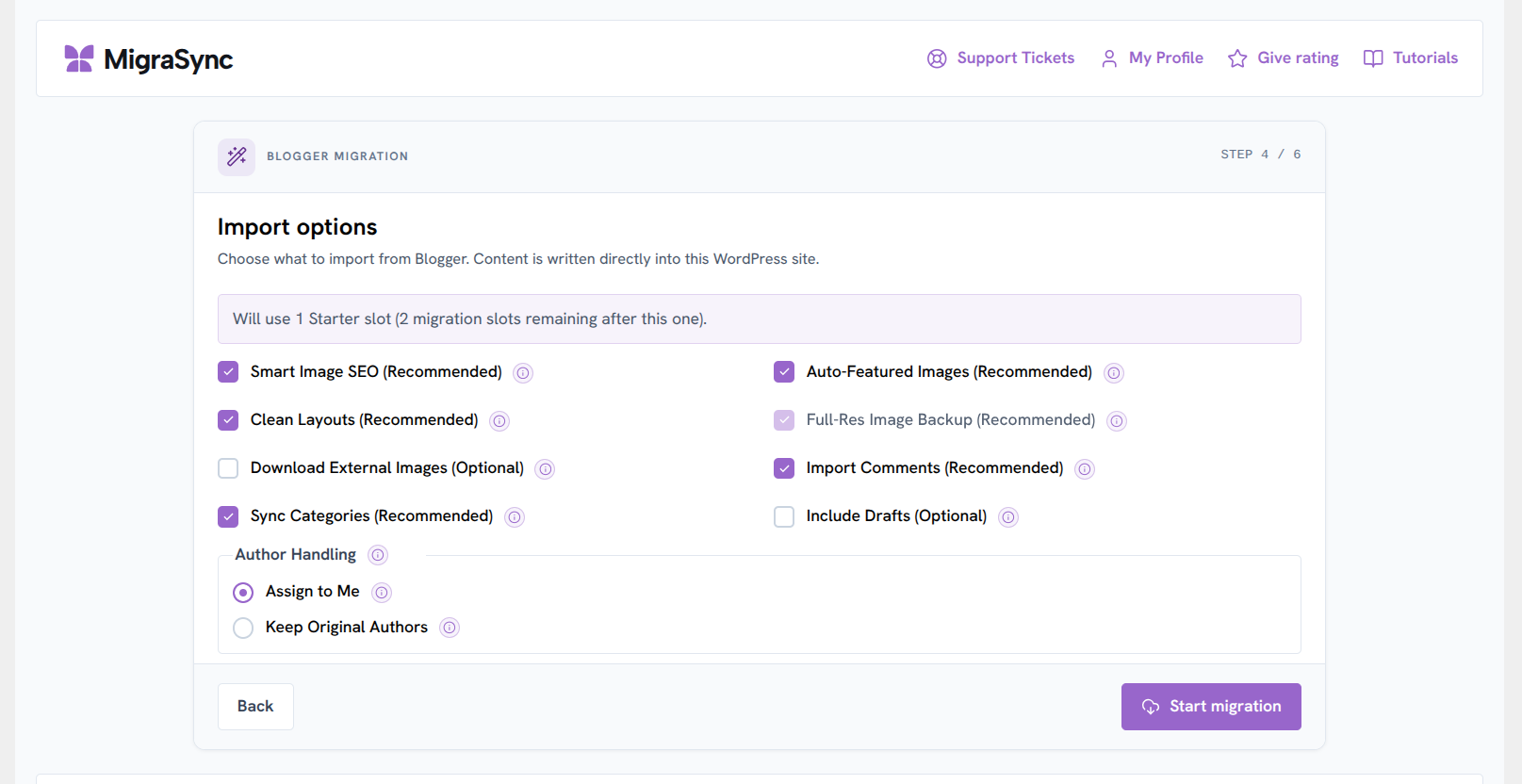Click the BLOGGER MIGRATION header label
Image resolution: width=1522 pixels, height=784 pixels.
[337, 156]
